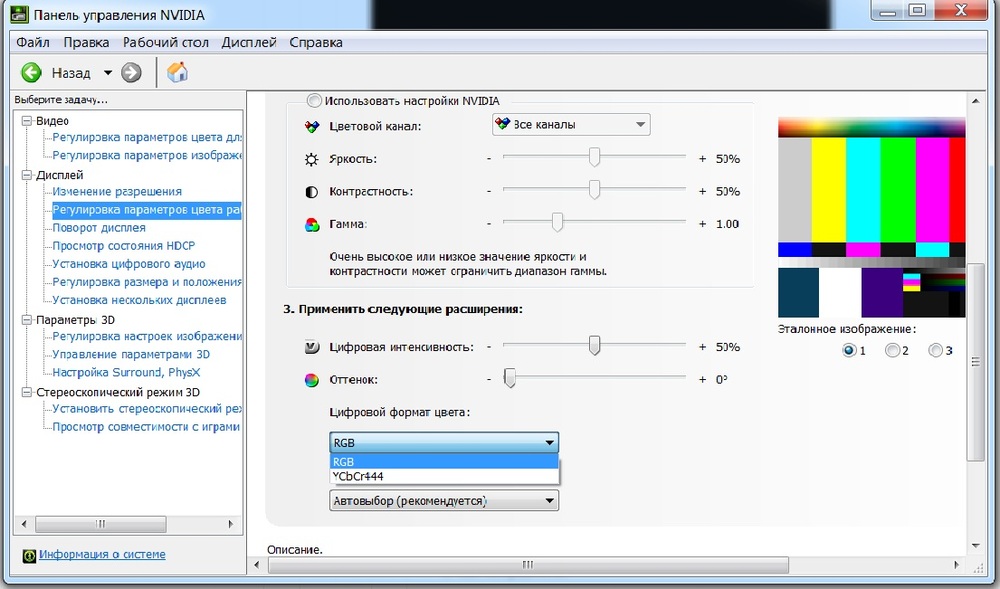Viewport: 1000px width, 589px height.
Task: Open Изменение разрешения in the task tree
Action: (117, 191)
